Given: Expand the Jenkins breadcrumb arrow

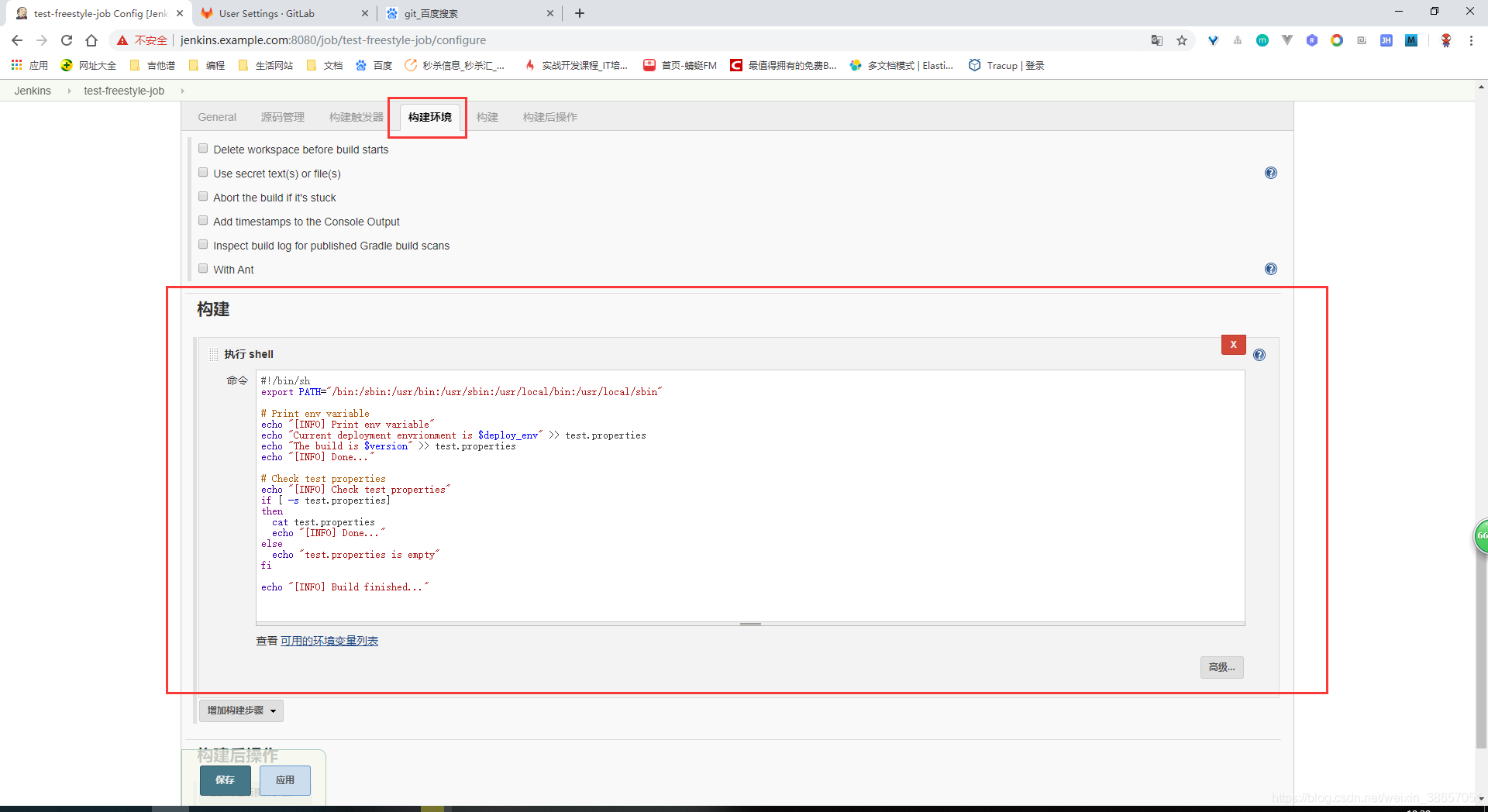Looking at the screenshot, I should 69,91.
